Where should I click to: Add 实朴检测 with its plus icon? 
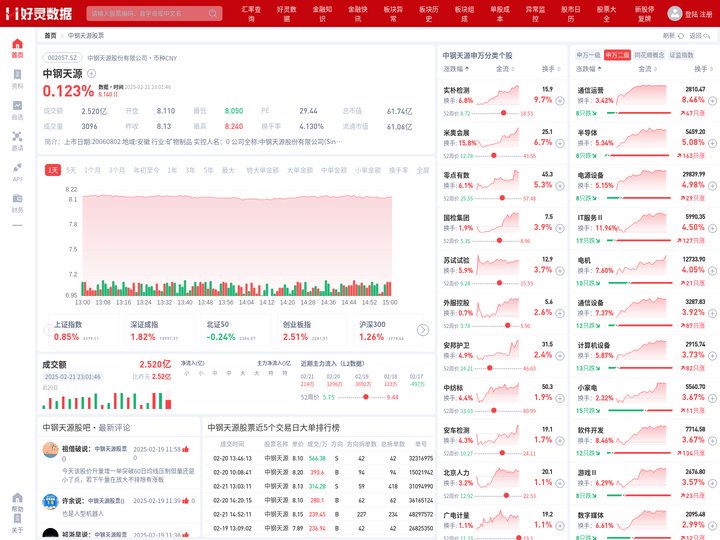click(x=560, y=101)
